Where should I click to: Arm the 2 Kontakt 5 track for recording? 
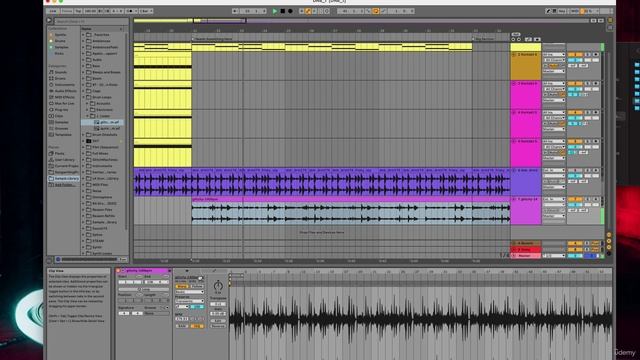596,54
